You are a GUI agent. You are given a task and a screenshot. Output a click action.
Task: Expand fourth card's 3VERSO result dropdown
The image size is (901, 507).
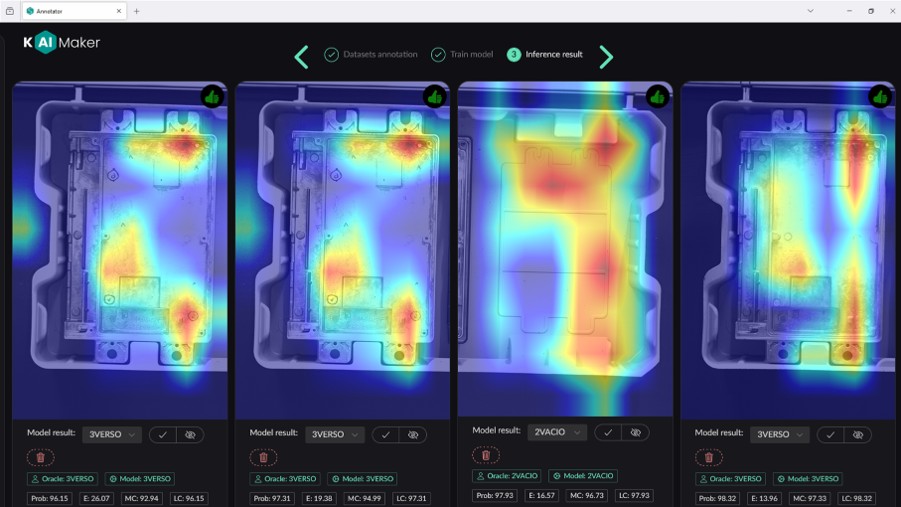tap(780, 435)
